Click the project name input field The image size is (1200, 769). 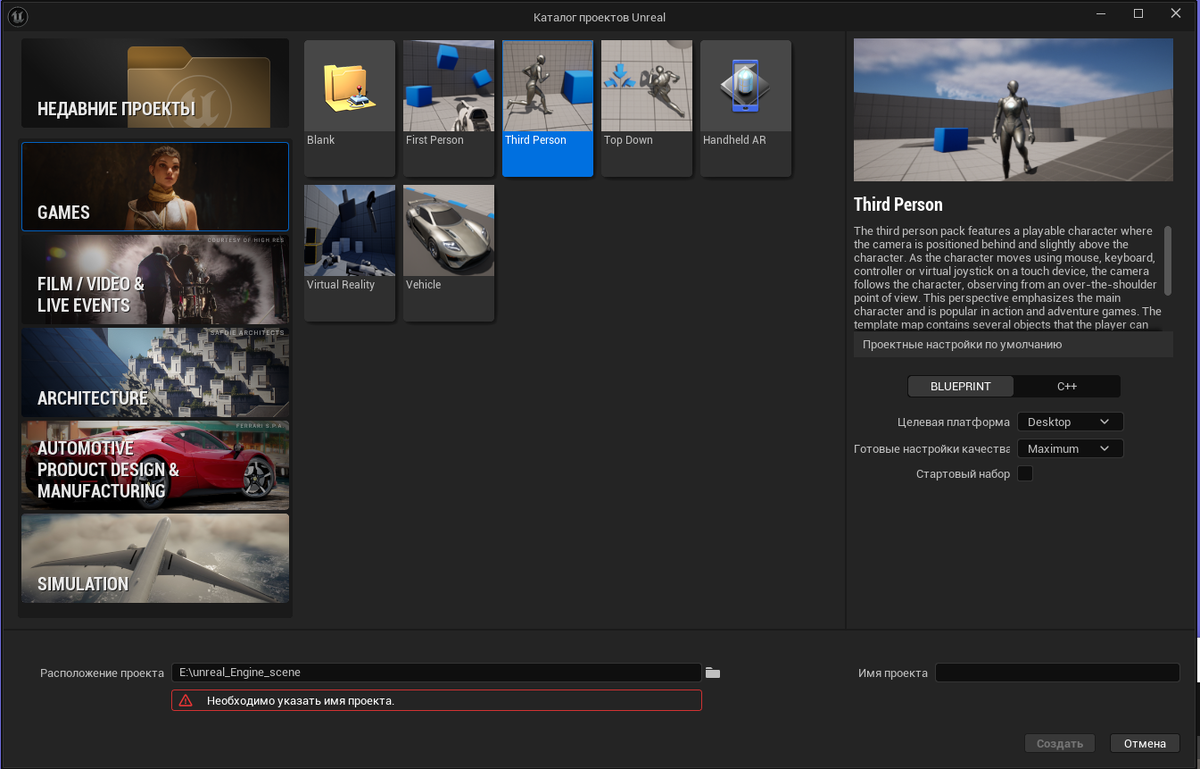coord(1057,673)
